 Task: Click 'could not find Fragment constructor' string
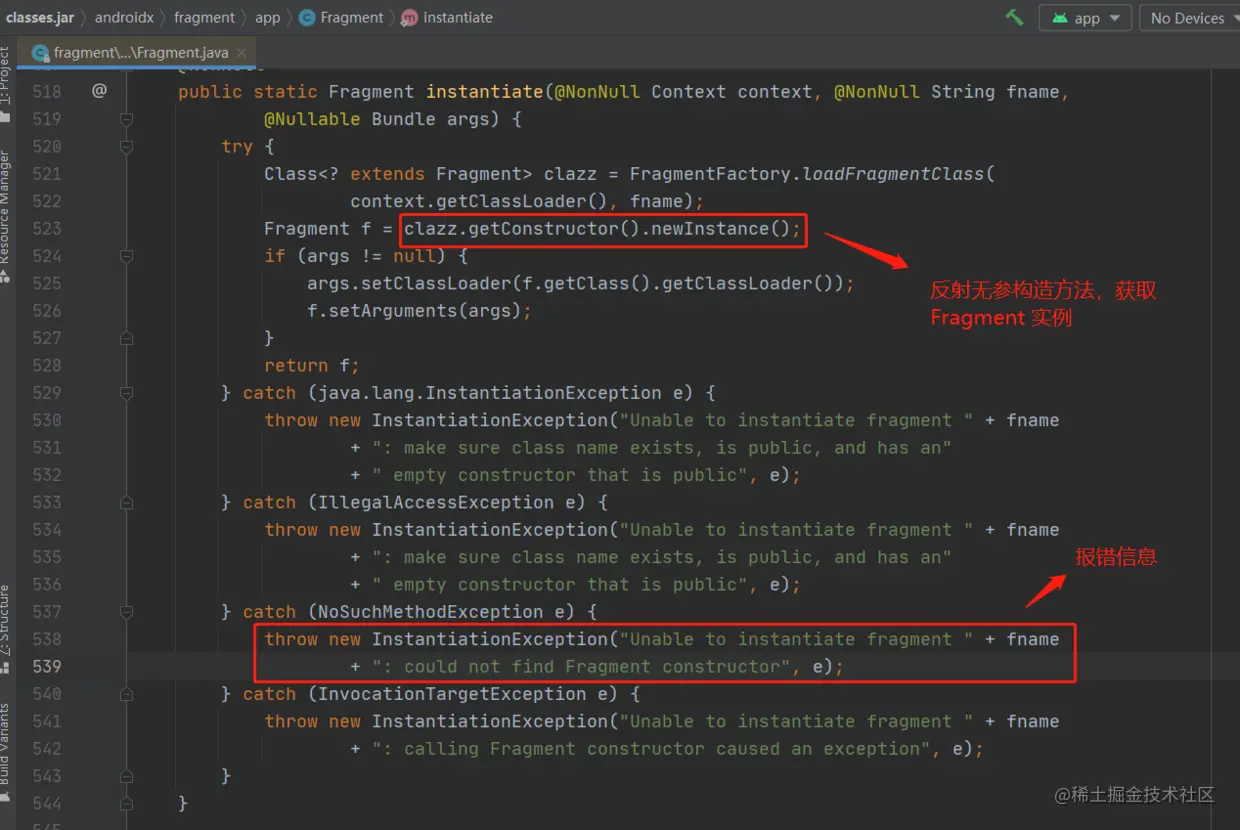point(581,667)
